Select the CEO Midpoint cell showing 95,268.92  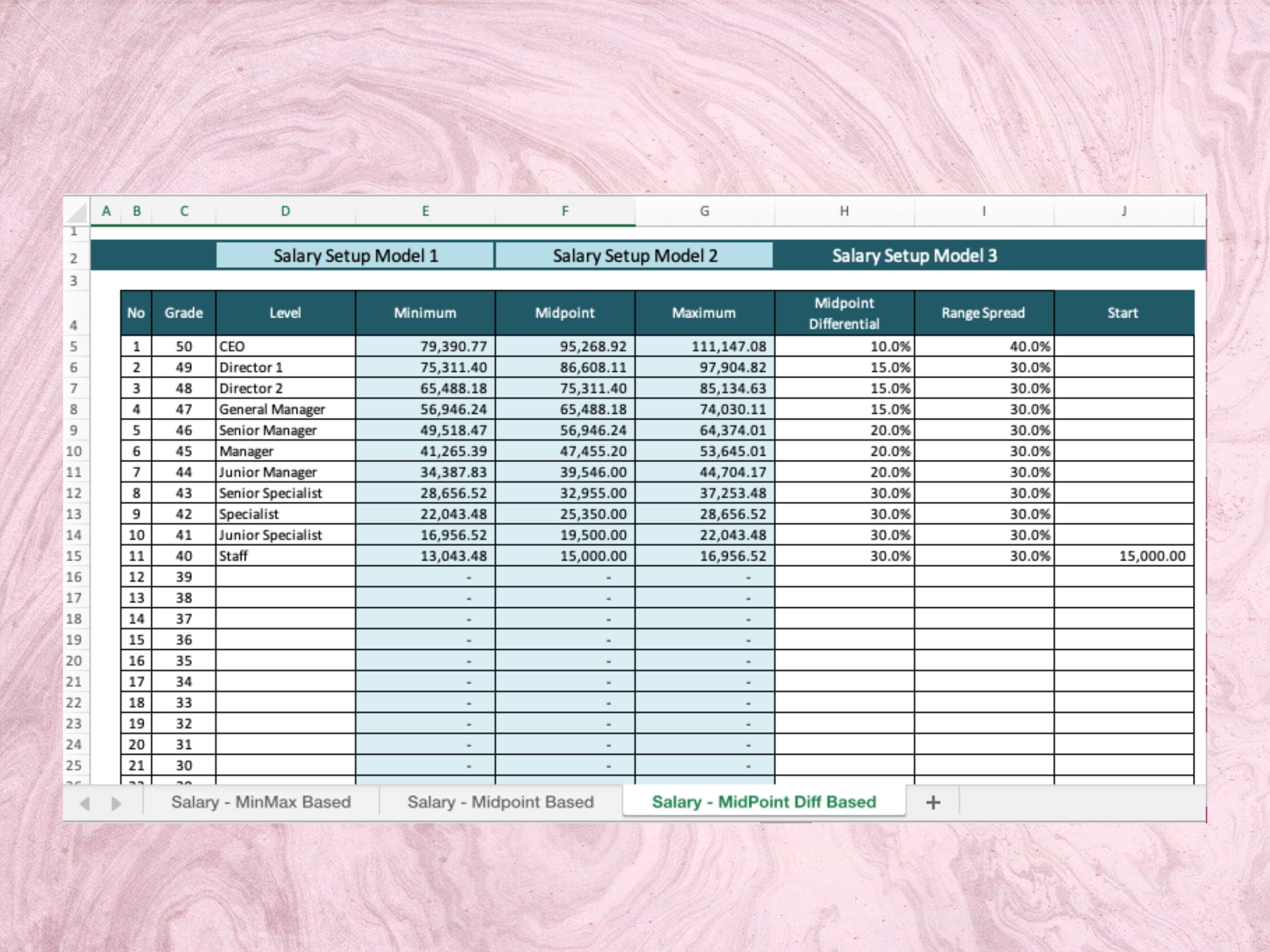point(565,346)
